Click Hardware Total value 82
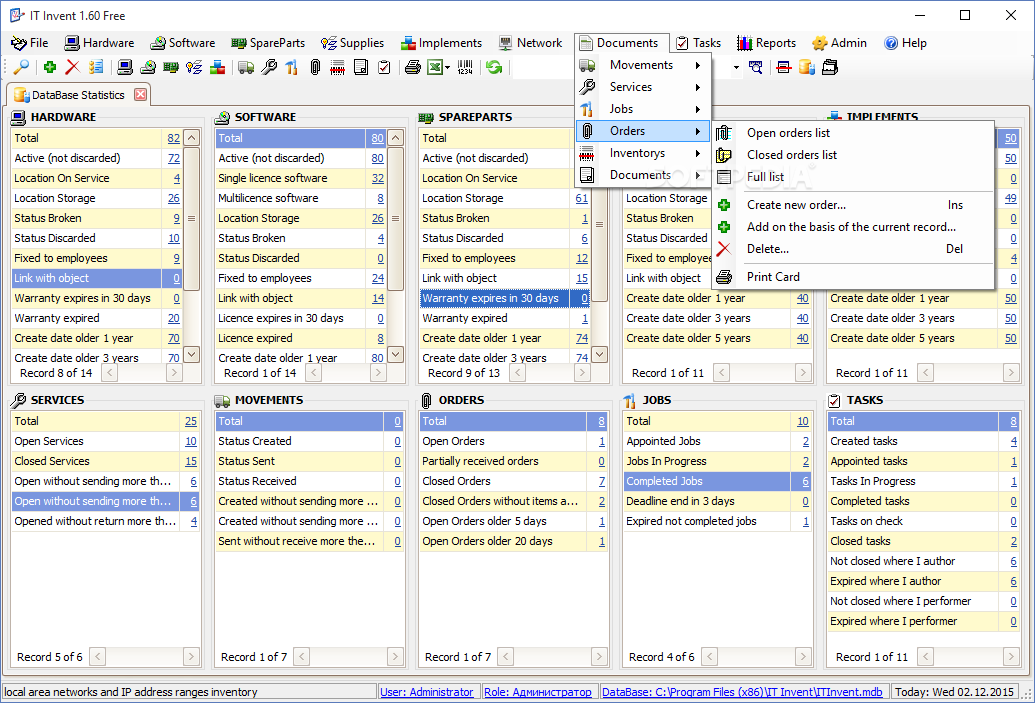This screenshot has width=1035, height=703. tap(173, 138)
